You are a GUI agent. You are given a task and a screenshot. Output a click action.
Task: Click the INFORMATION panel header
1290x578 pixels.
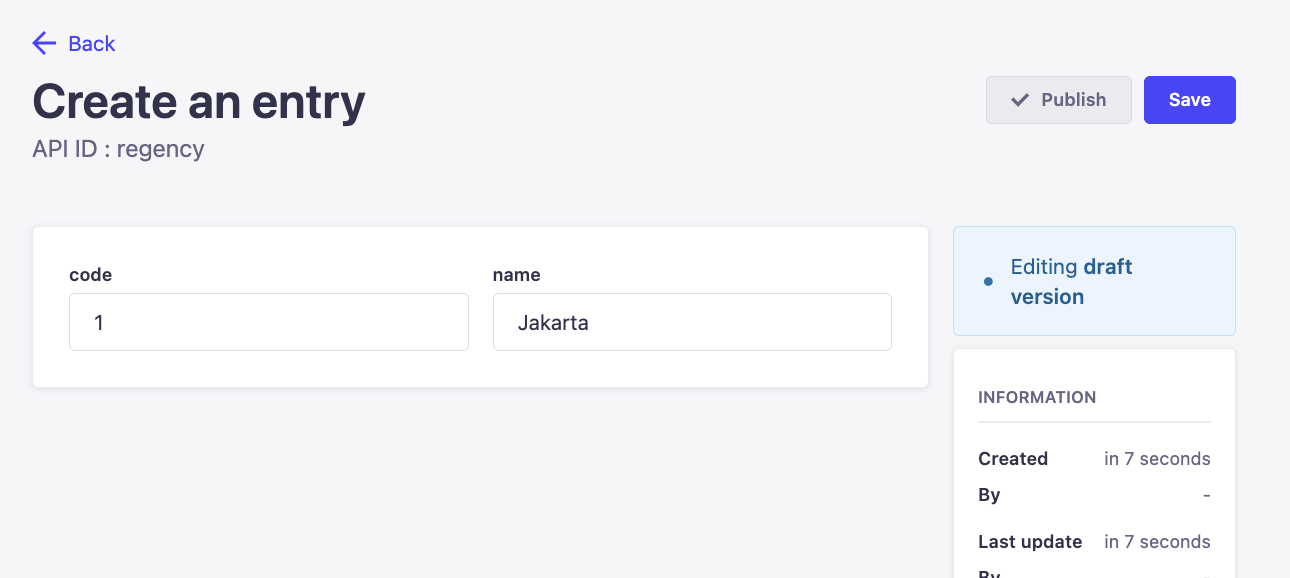[1037, 397]
